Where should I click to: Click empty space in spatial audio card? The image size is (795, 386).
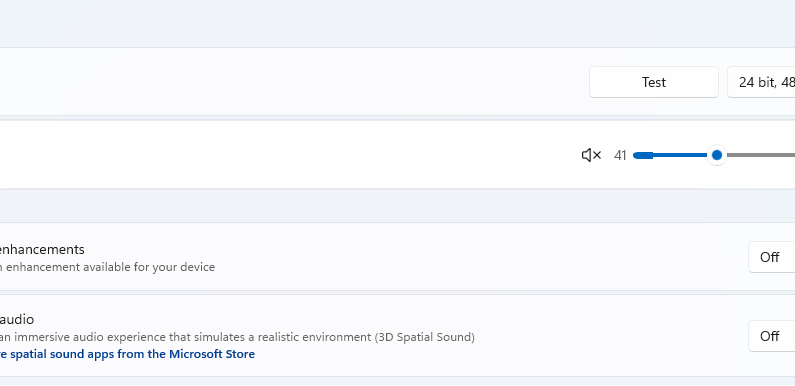(608, 336)
